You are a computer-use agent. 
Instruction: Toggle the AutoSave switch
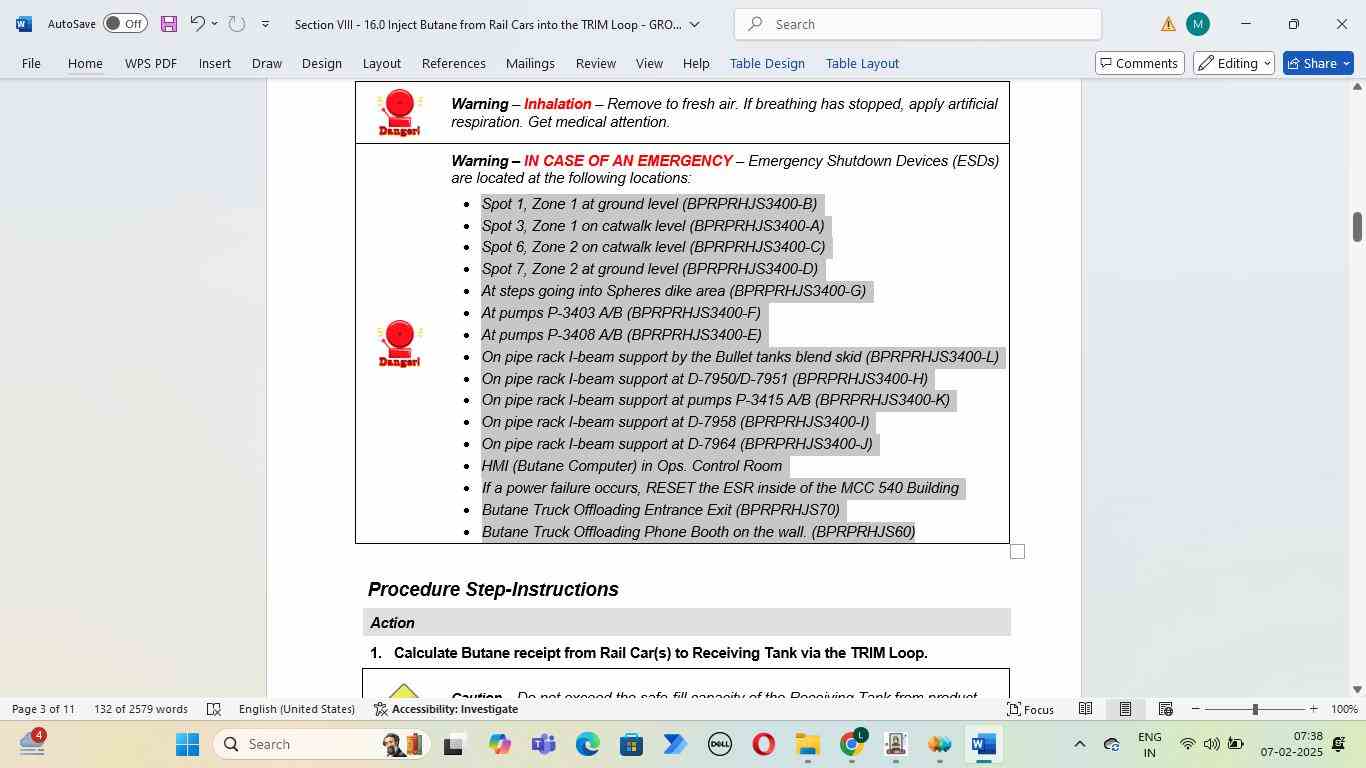click(x=125, y=24)
